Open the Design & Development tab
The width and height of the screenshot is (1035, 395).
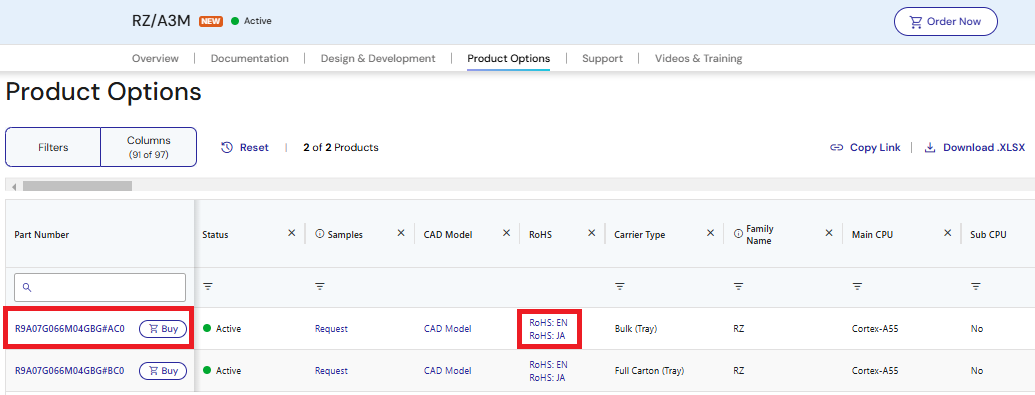pyautogui.click(x=378, y=58)
